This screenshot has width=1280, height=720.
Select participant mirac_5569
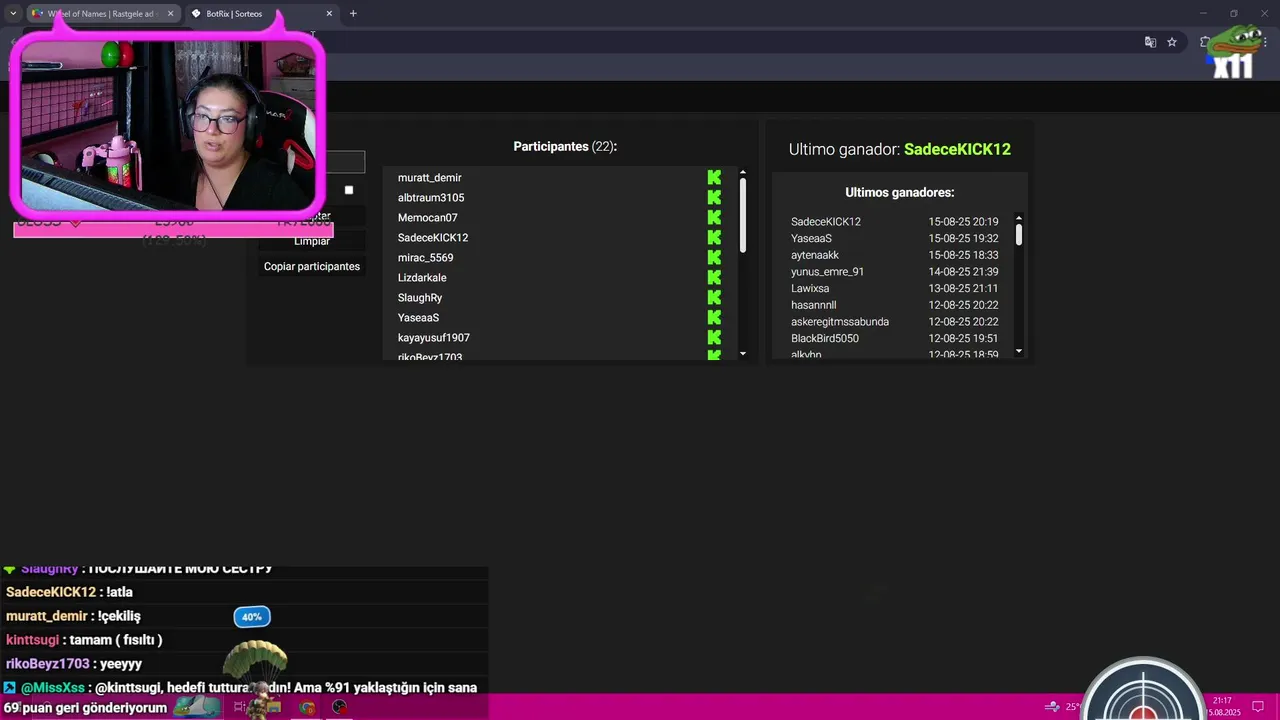pos(426,258)
